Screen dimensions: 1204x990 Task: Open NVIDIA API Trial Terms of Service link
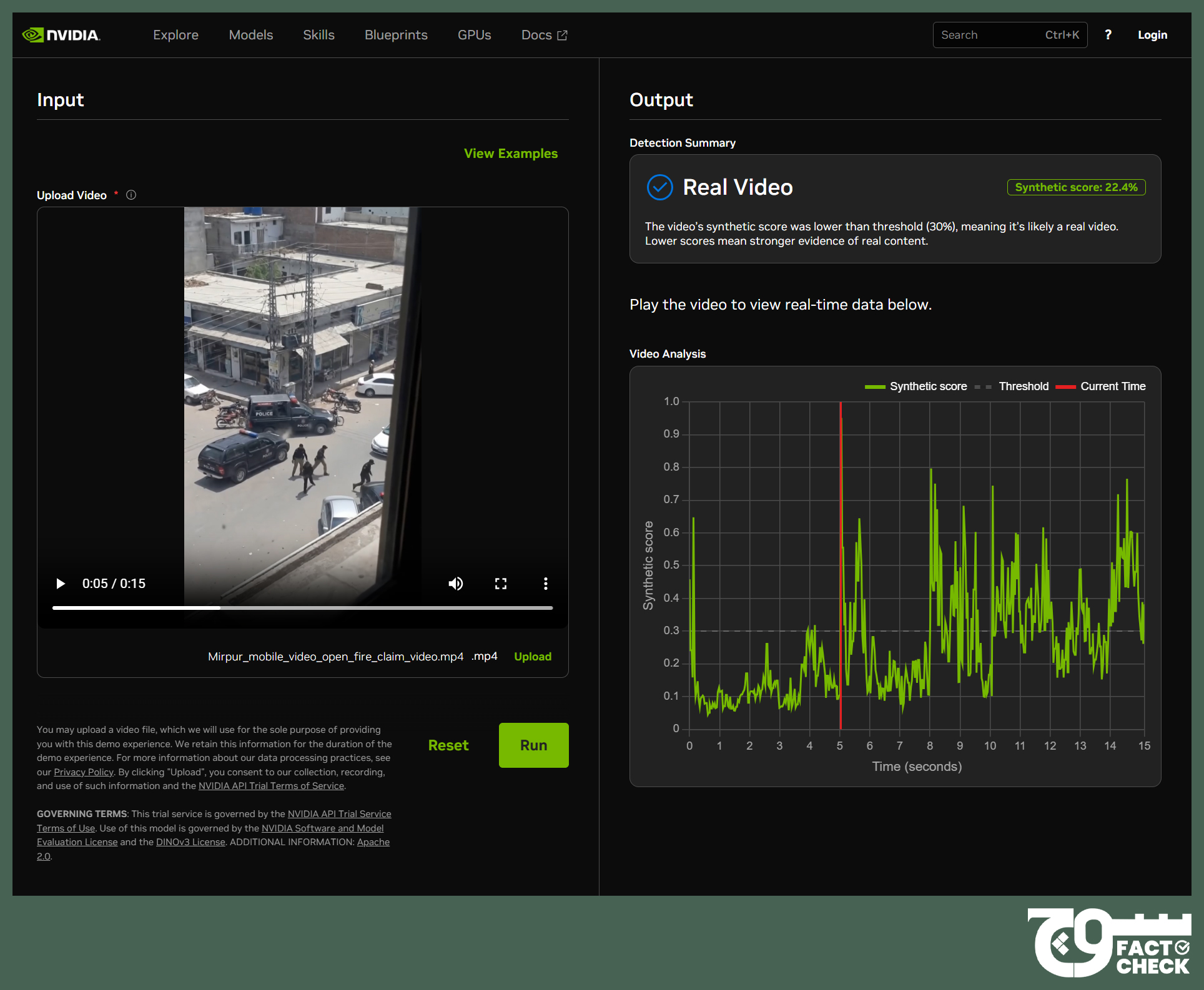point(271,786)
